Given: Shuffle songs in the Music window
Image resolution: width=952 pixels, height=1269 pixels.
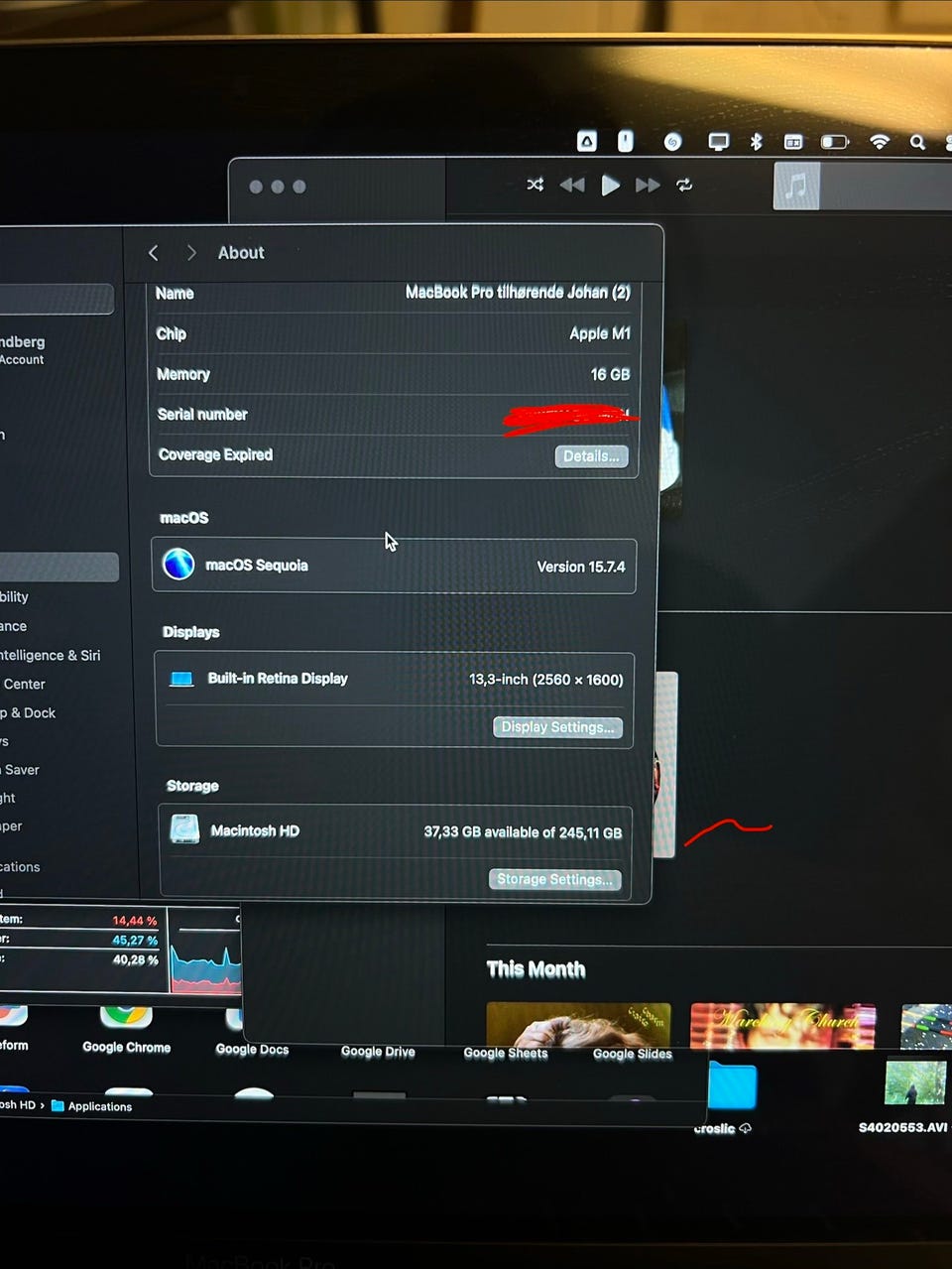Looking at the screenshot, I should (535, 185).
